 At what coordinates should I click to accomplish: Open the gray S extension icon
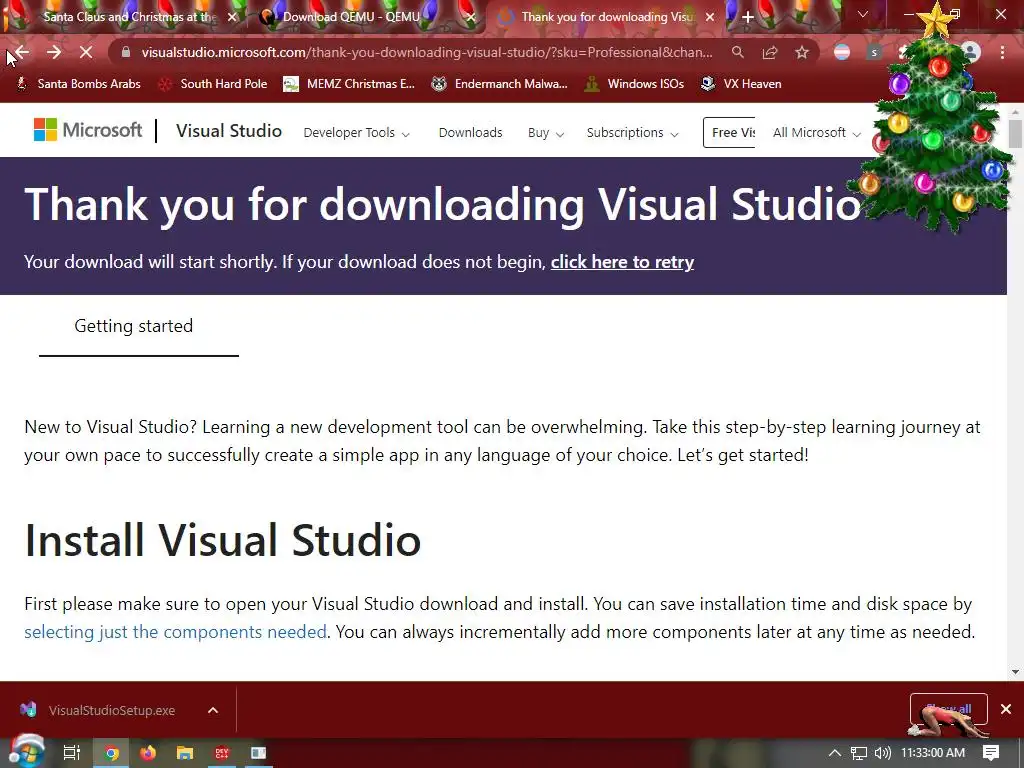pyautogui.click(x=874, y=52)
